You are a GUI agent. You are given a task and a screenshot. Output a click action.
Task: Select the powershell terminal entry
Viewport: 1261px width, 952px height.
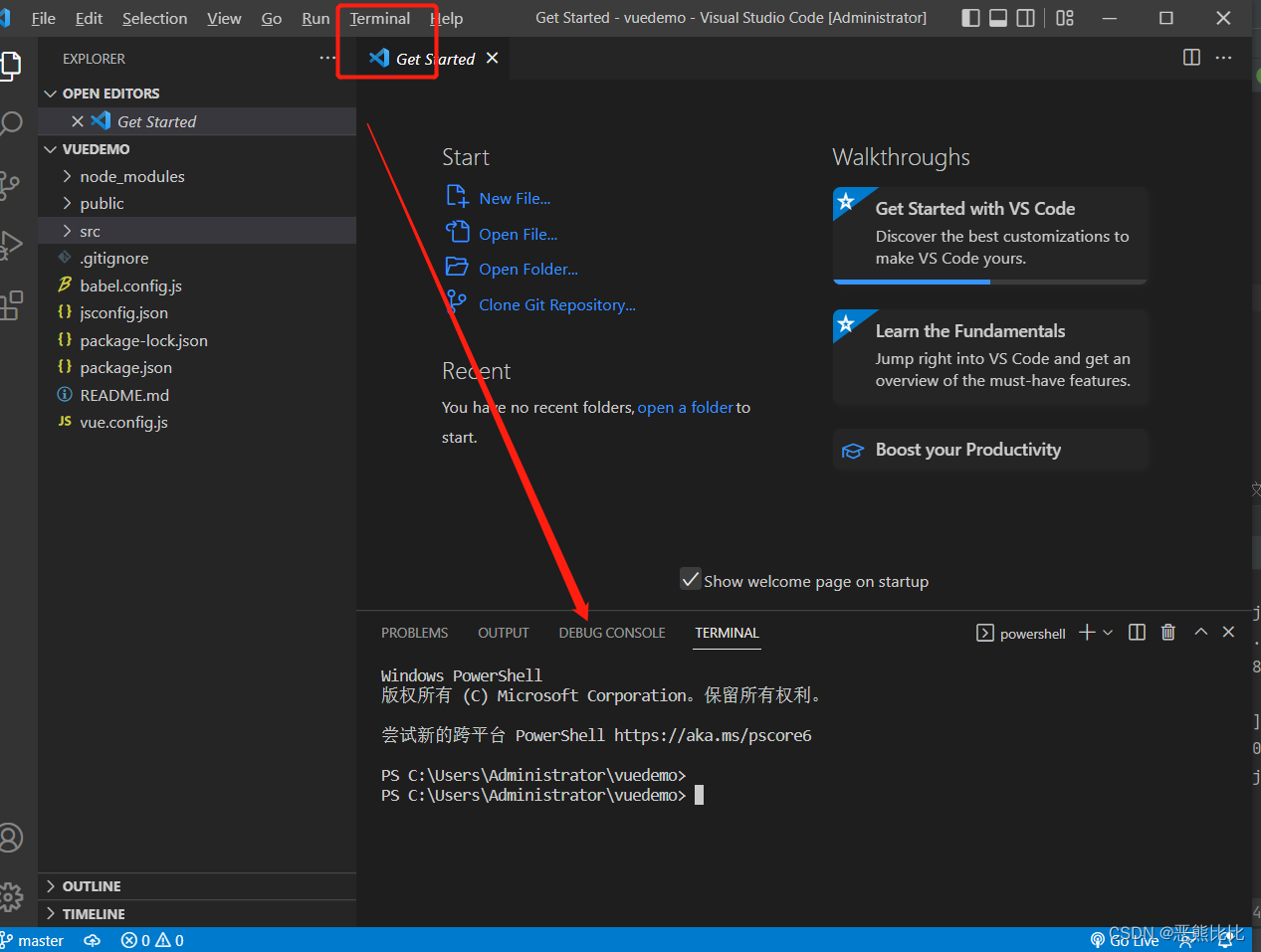coord(1021,634)
